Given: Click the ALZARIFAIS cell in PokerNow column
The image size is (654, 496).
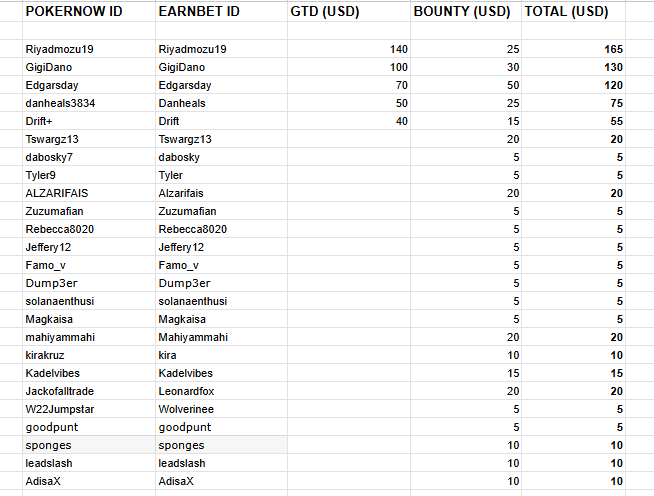Looking at the screenshot, I should [86, 193].
